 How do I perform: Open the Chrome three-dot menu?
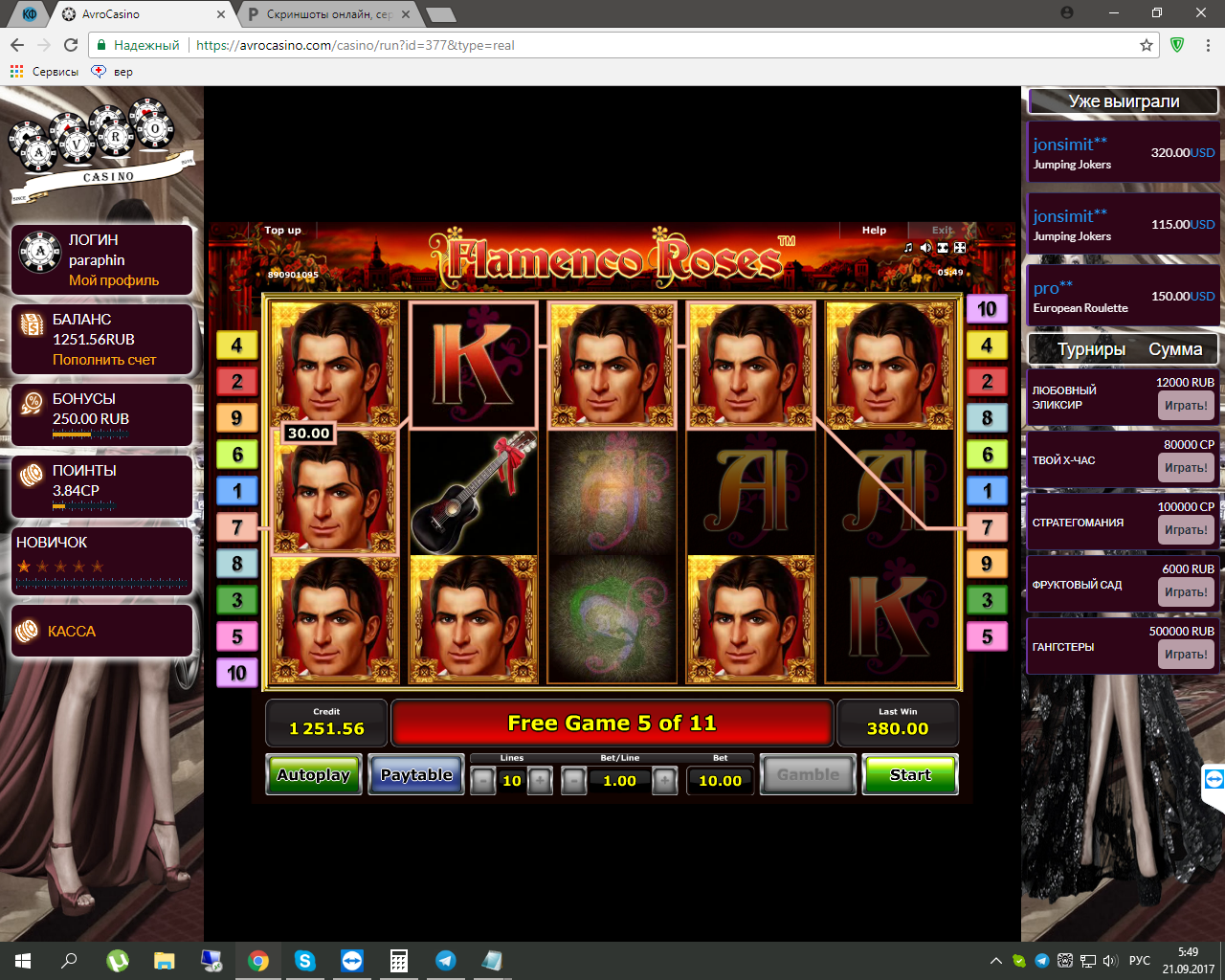coord(1209,45)
